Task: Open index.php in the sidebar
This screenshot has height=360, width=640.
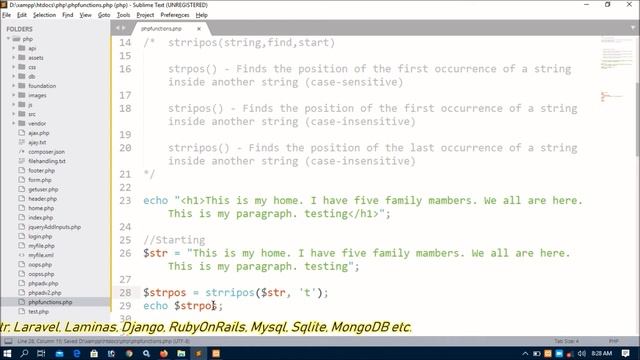Action: pyautogui.click(x=40, y=218)
